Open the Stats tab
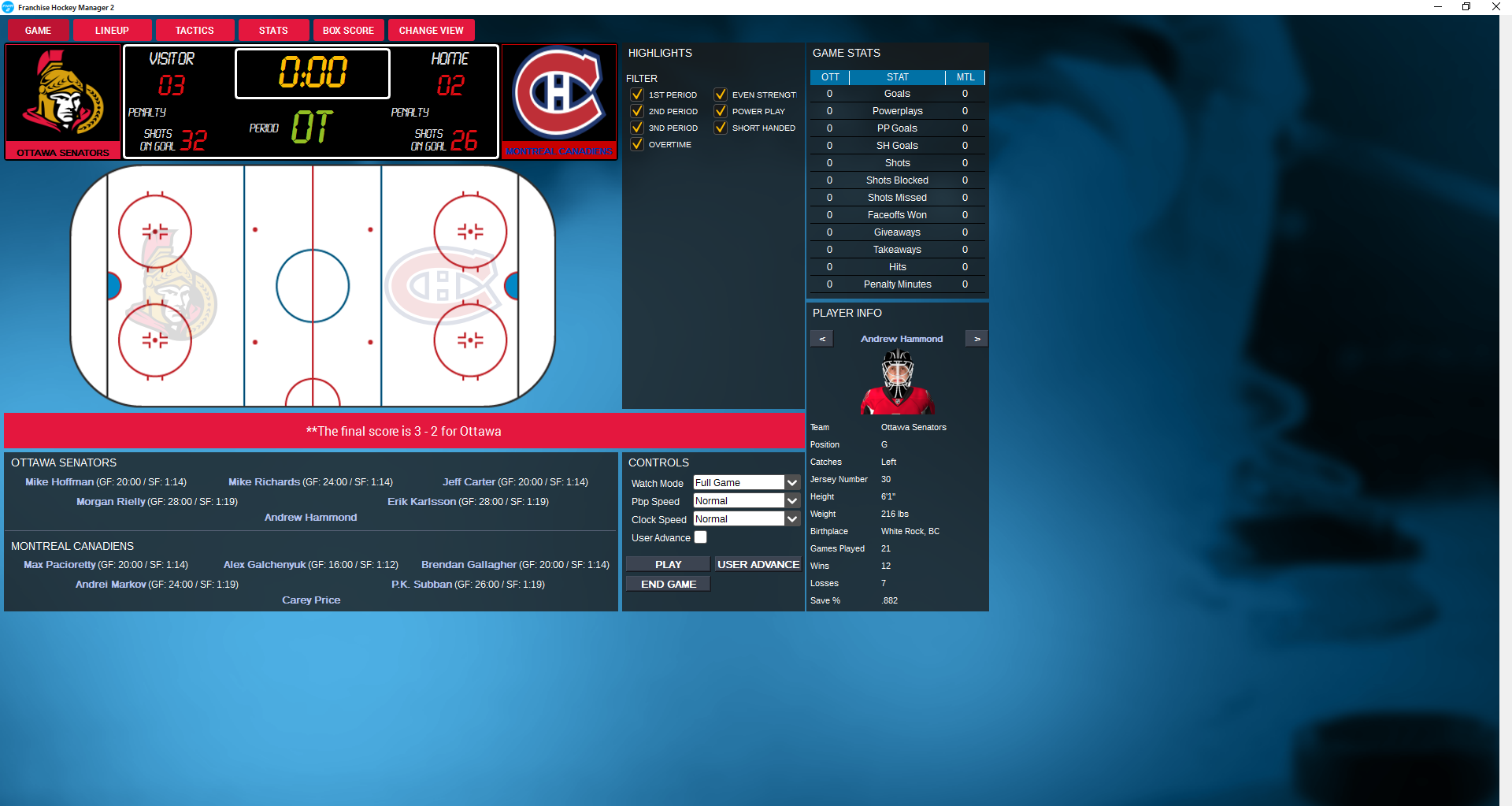Image resolution: width=1512 pixels, height=806 pixels. 273,31
